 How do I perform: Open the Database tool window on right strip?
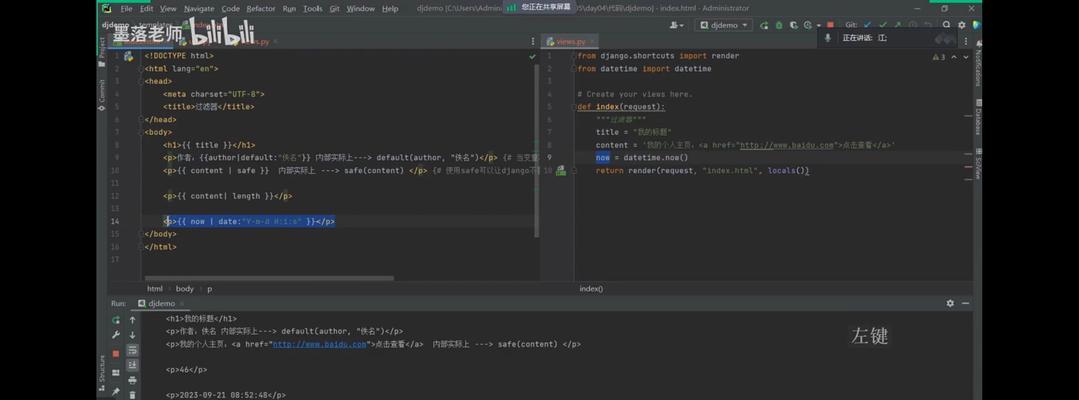pos(977,117)
